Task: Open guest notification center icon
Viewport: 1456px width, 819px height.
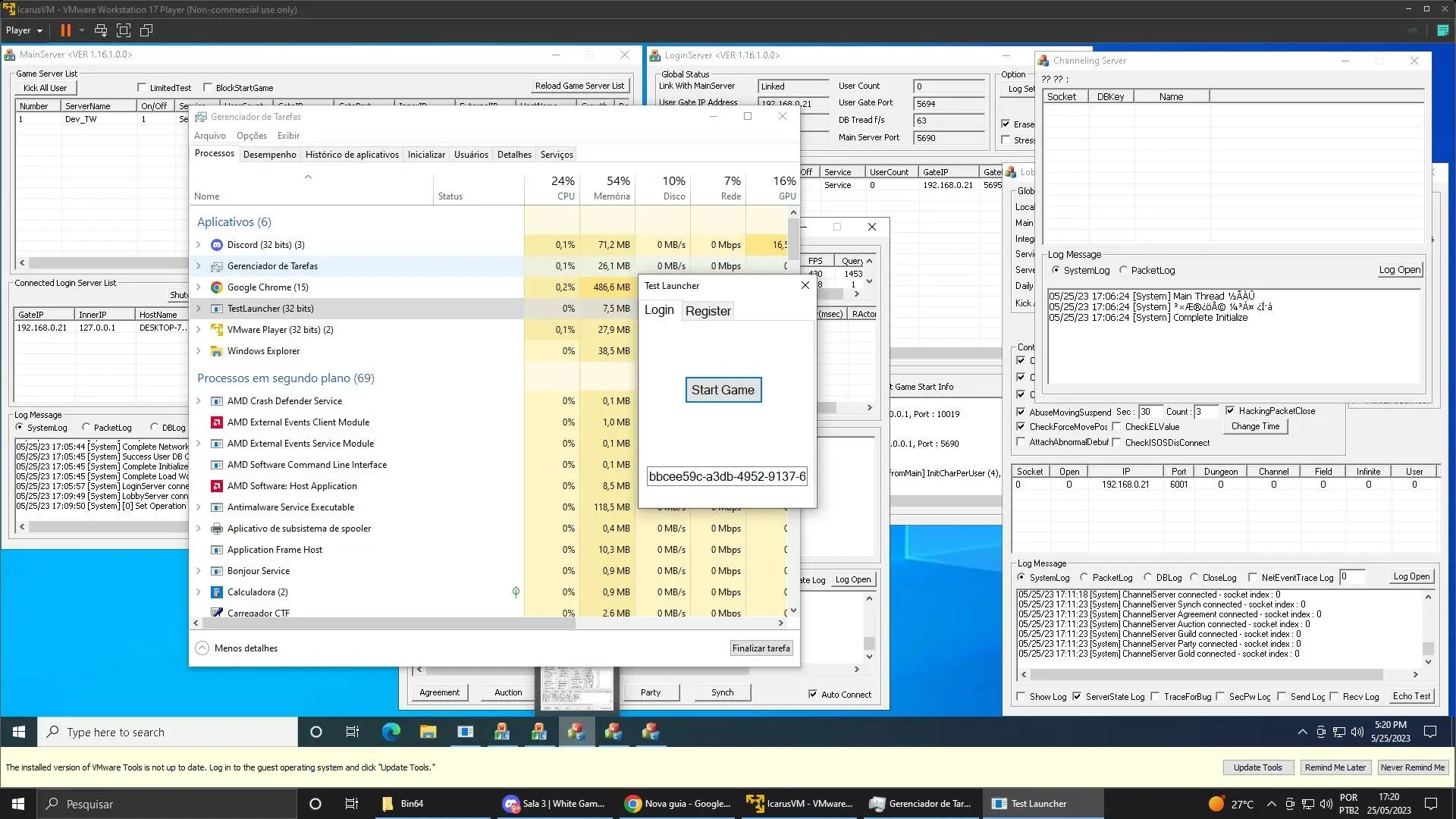Action: coord(1430,732)
